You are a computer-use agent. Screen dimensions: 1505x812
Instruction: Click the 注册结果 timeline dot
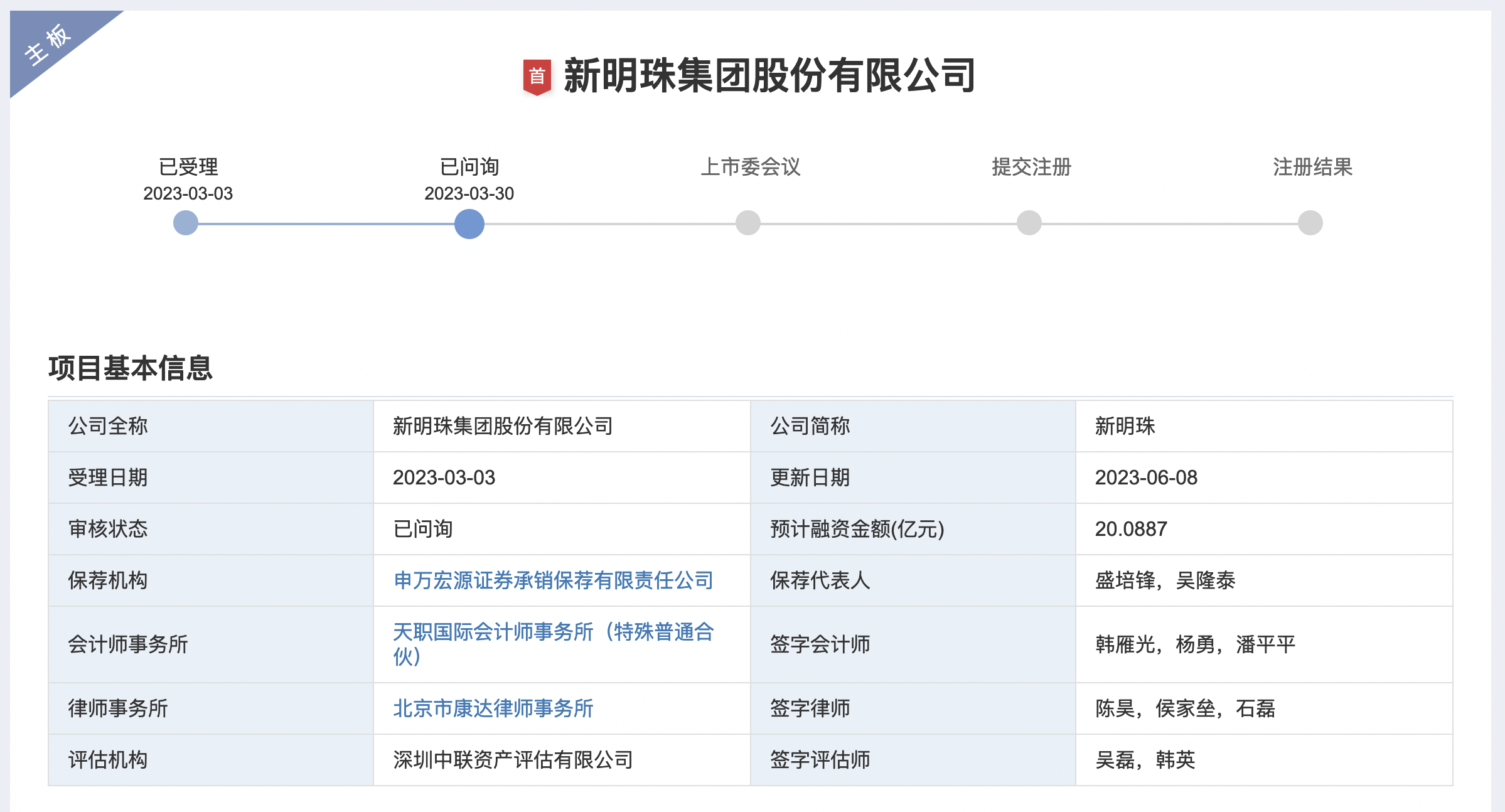click(1310, 223)
